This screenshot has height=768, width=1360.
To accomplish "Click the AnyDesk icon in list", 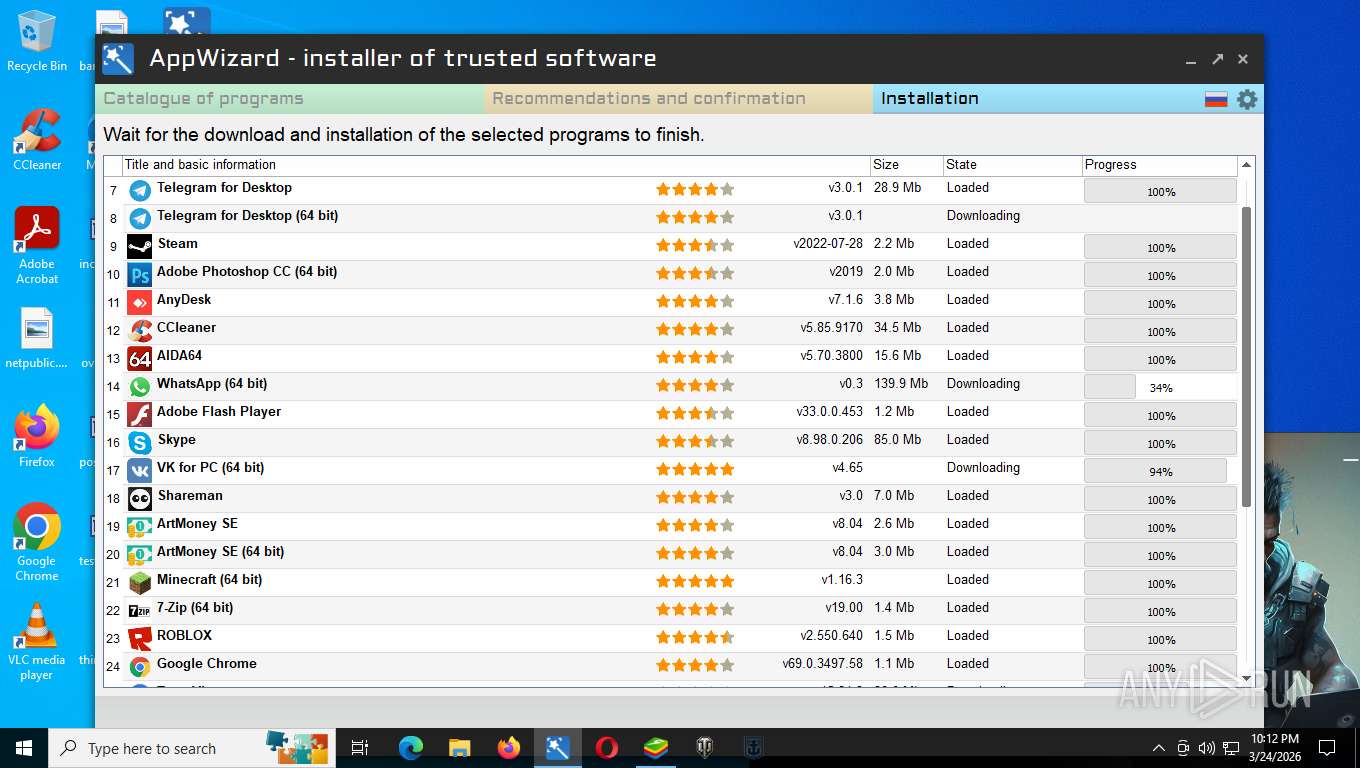I will point(140,302).
